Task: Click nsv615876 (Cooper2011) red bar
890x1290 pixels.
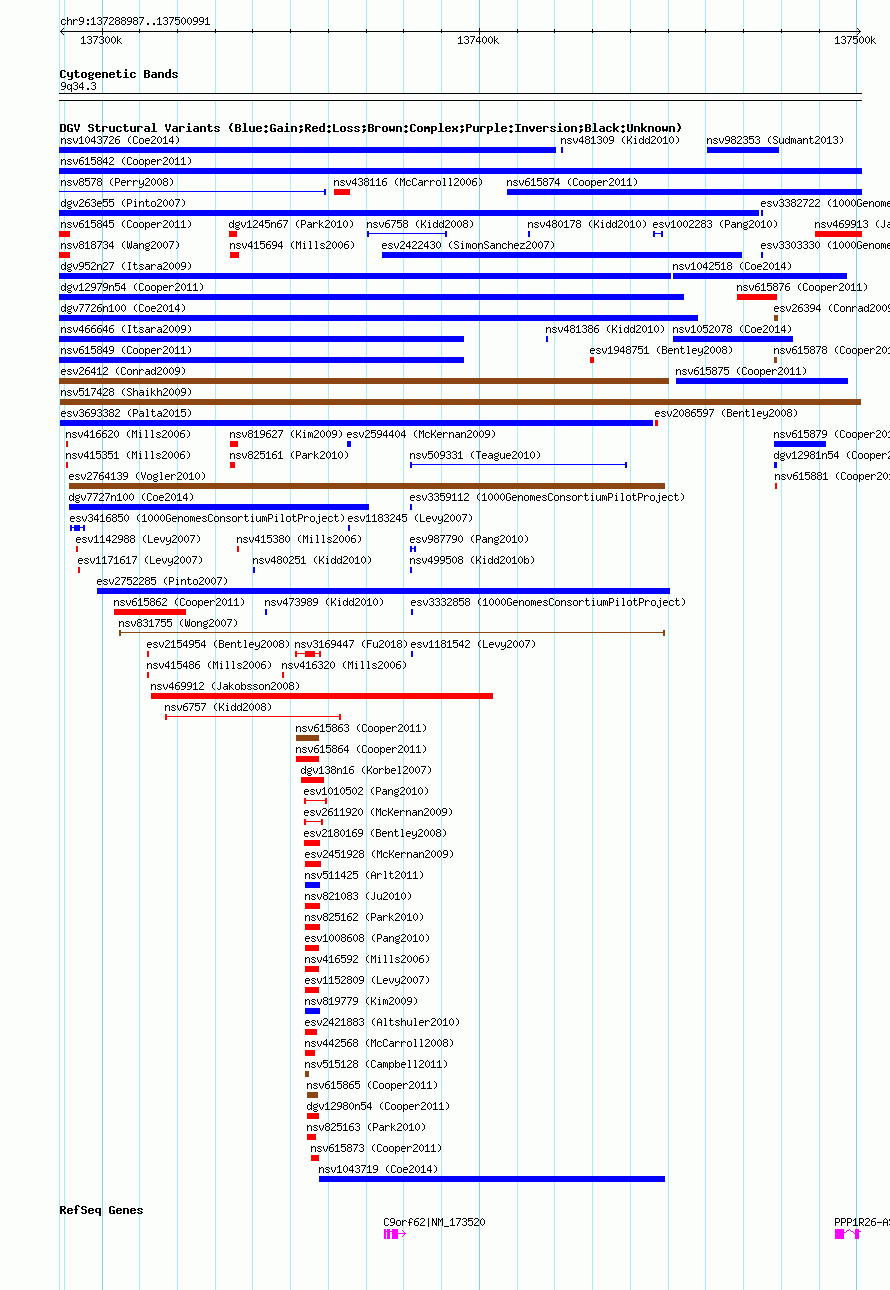Action: coord(757,297)
